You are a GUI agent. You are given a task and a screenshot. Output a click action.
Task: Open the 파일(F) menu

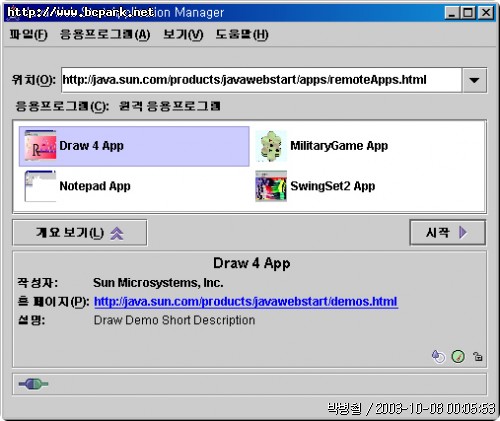(x=29, y=34)
